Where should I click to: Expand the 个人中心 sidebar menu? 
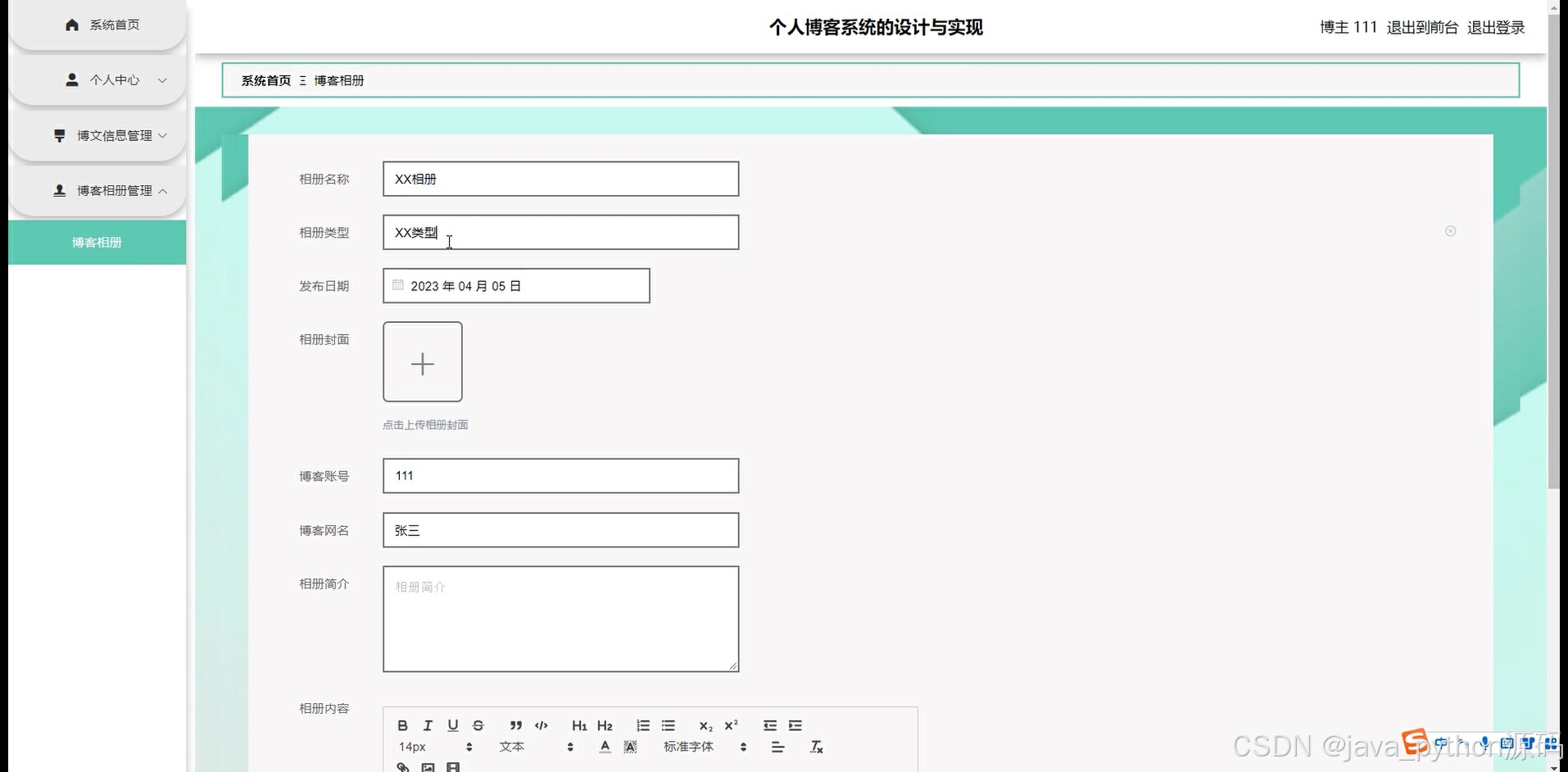[97, 79]
